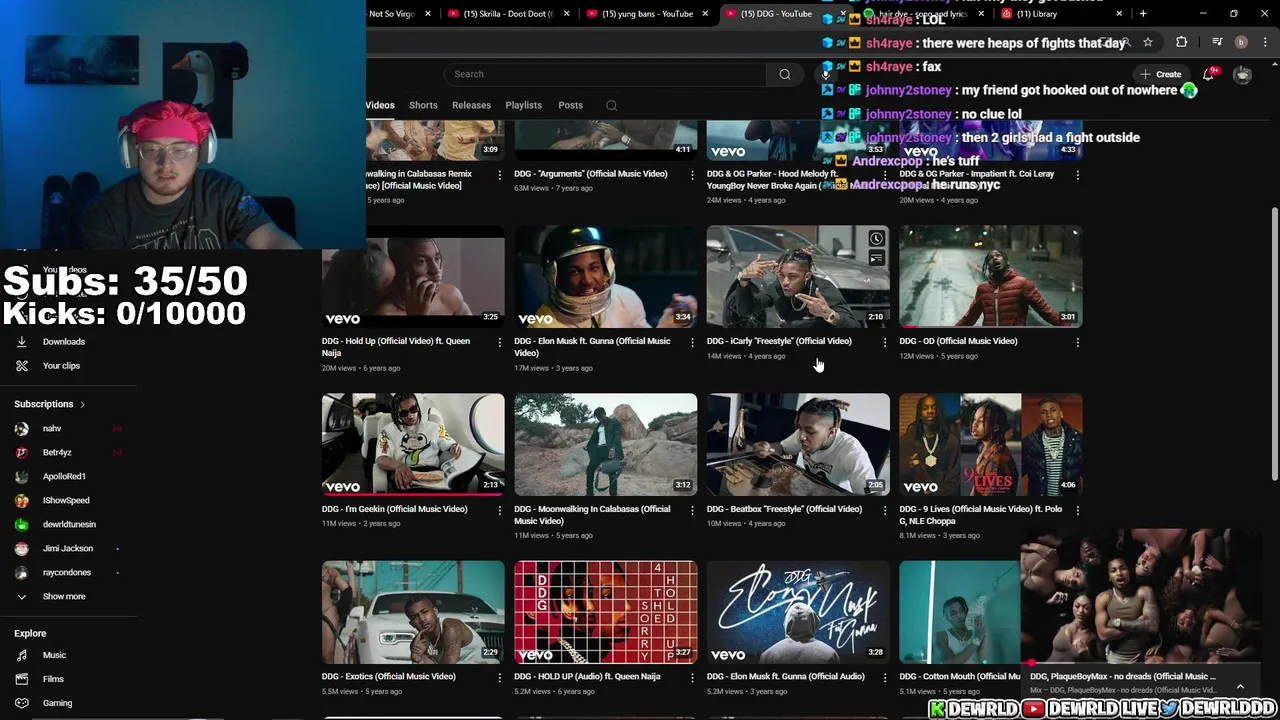
Task: Open DDG - Exotics video title
Action: [x=389, y=677]
